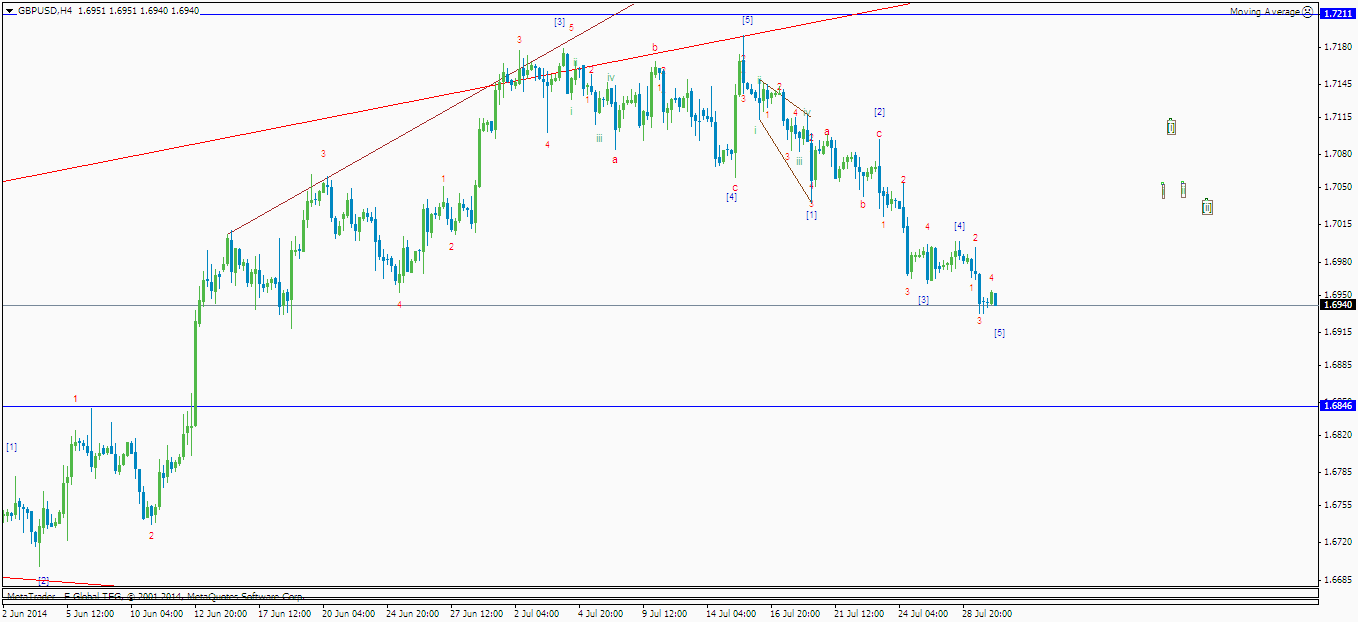The width and height of the screenshot is (1358, 622).
Task: Select the blue horizontal line at 1.6846
Action: coord(660,406)
